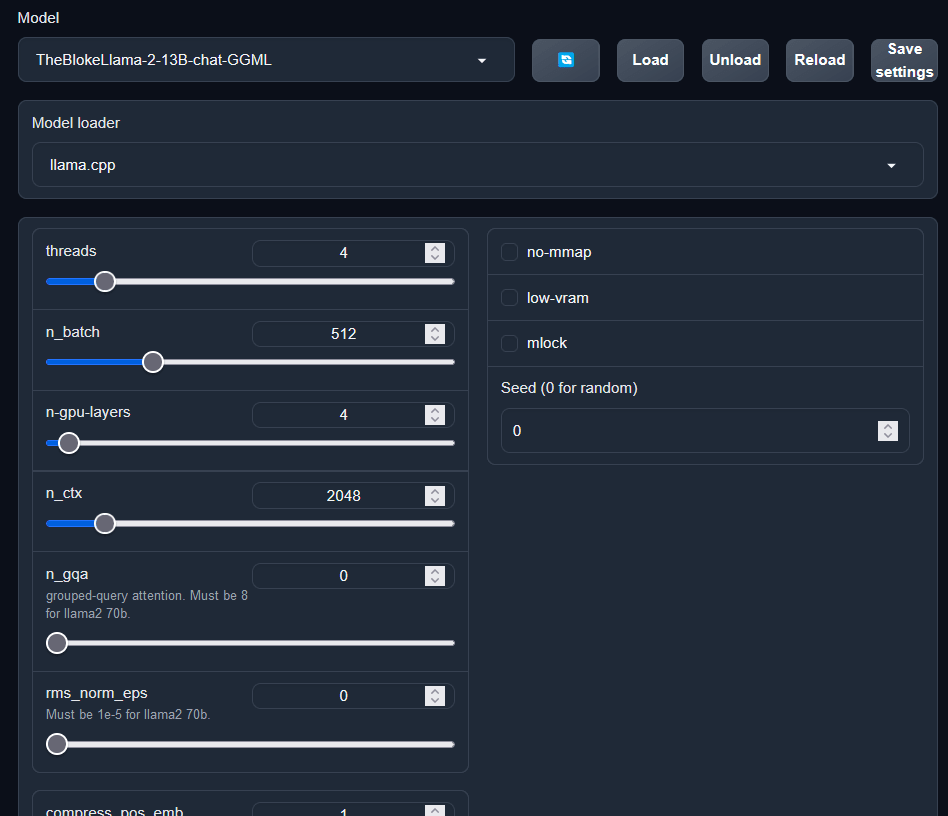
Task: Increase rms_norm_eps with up stepper arrow
Action: [434, 691]
